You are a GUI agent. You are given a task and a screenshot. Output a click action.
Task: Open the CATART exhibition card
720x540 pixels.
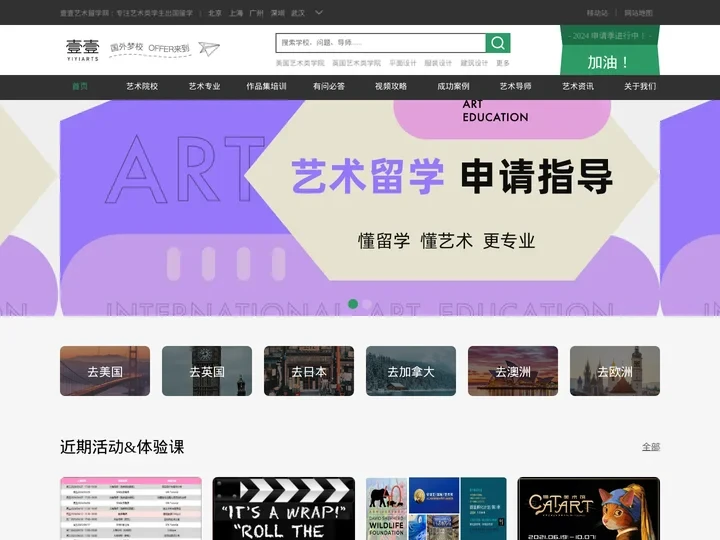coord(589,508)
